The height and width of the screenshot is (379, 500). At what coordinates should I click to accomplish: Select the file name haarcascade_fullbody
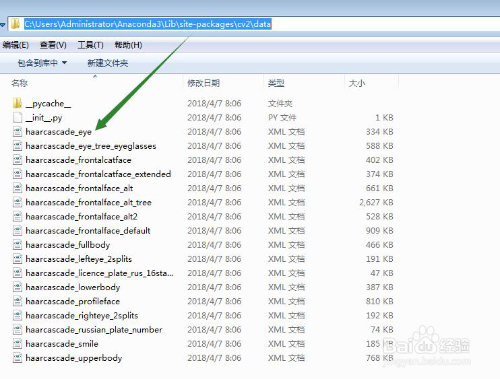pos(68,245)
